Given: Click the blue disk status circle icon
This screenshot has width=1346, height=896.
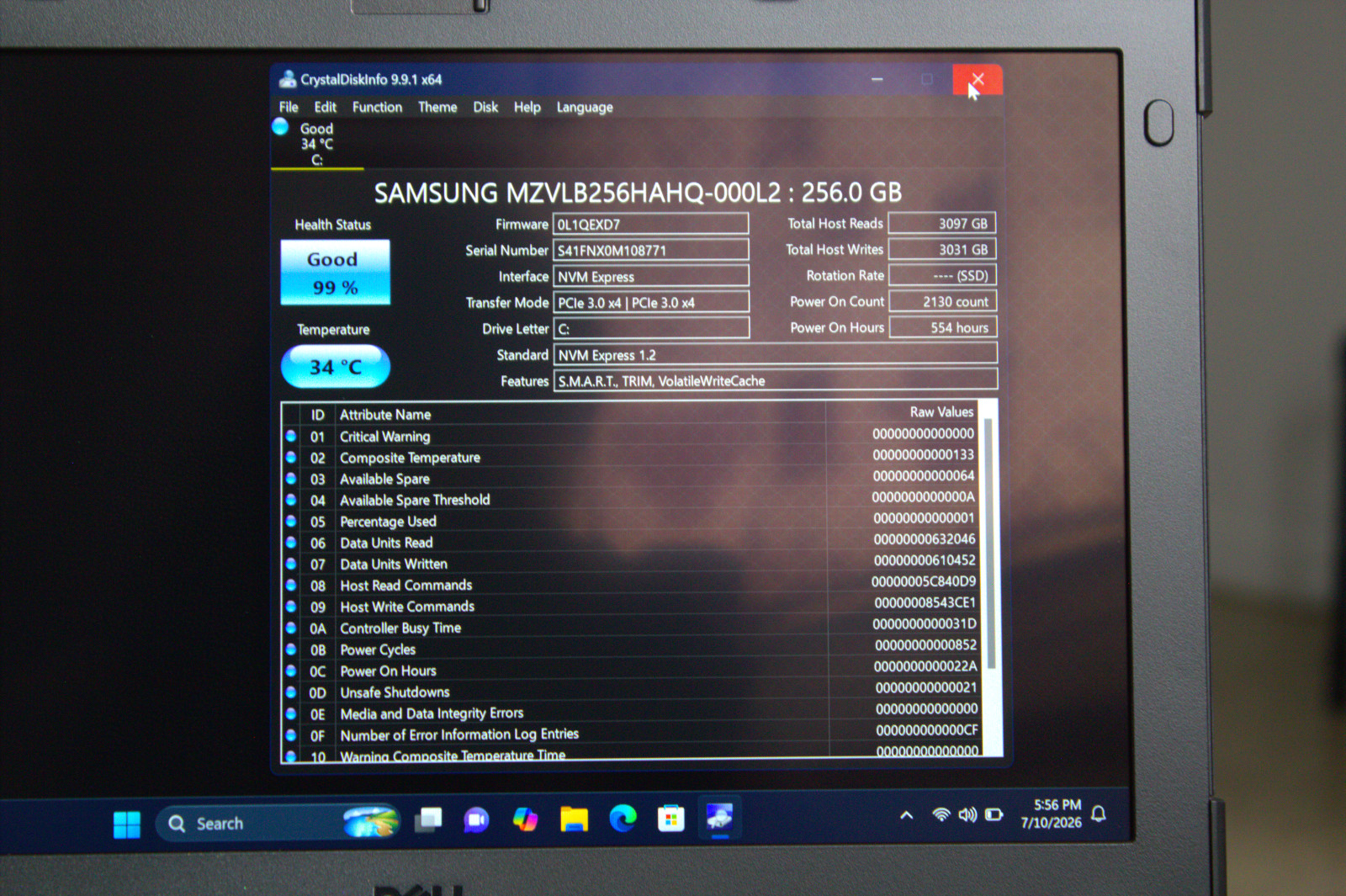Looking at the screenshot, I should (280, 127).
